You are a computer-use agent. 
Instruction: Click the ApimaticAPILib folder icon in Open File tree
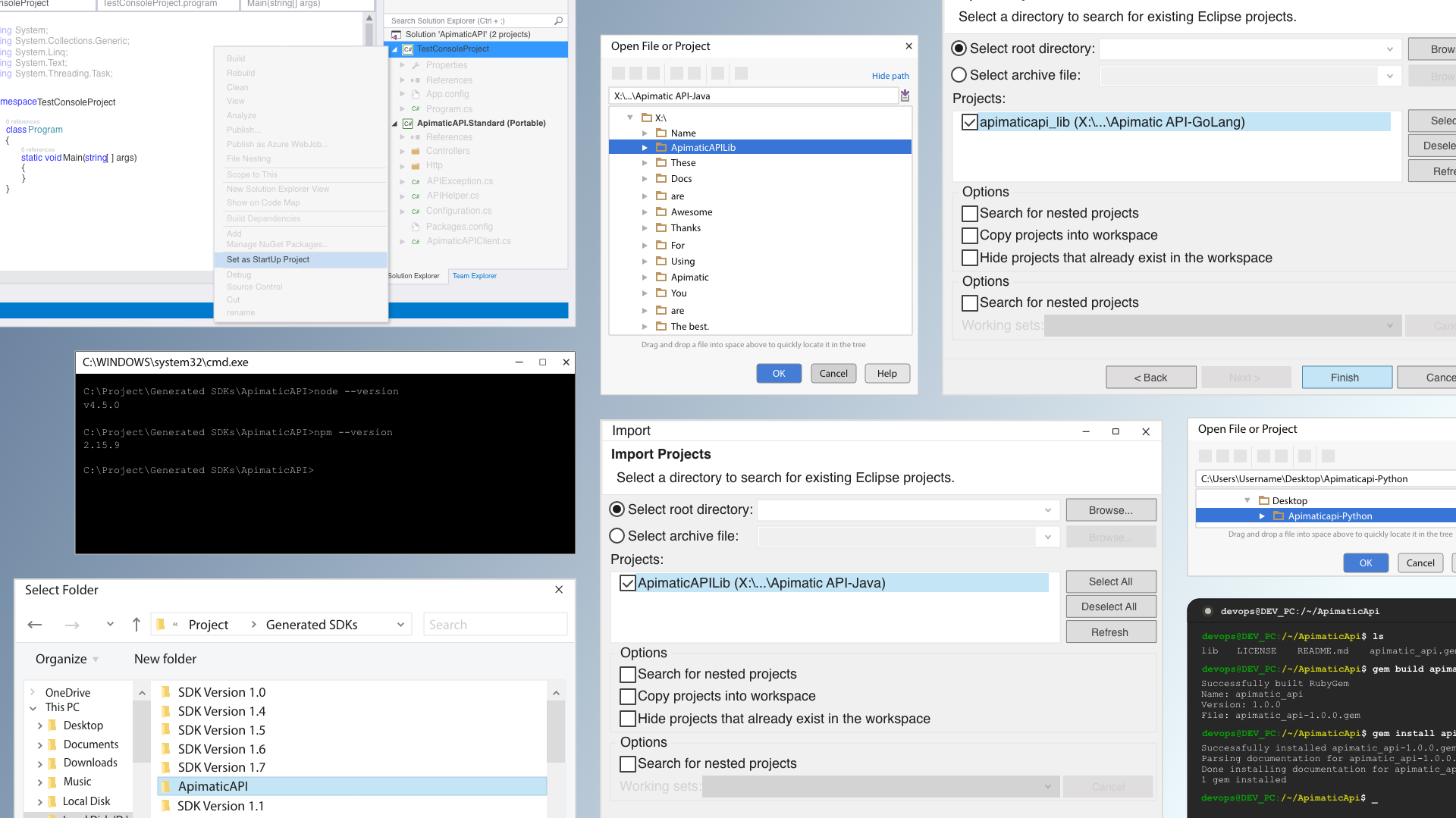(x=661, y=147)
